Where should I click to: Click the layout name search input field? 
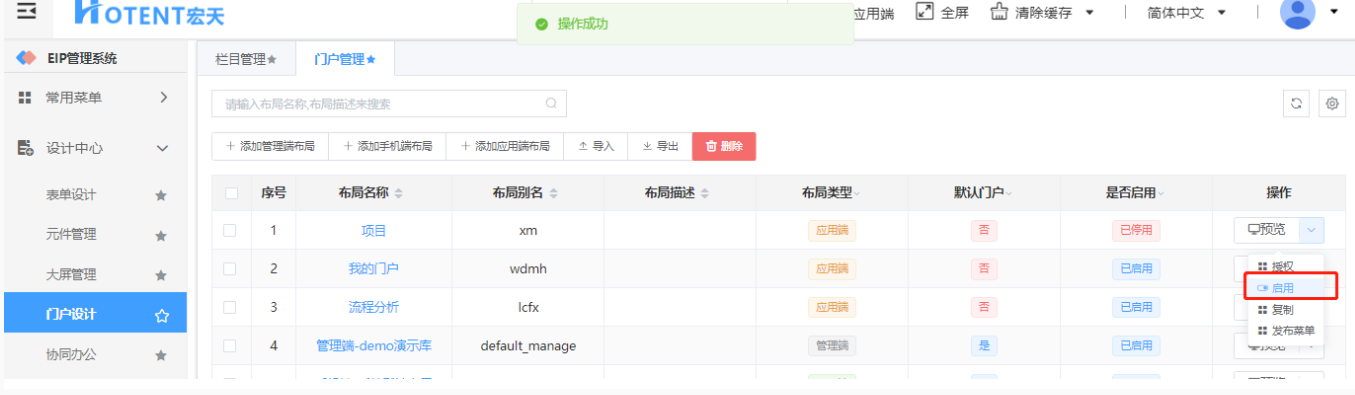389,103
